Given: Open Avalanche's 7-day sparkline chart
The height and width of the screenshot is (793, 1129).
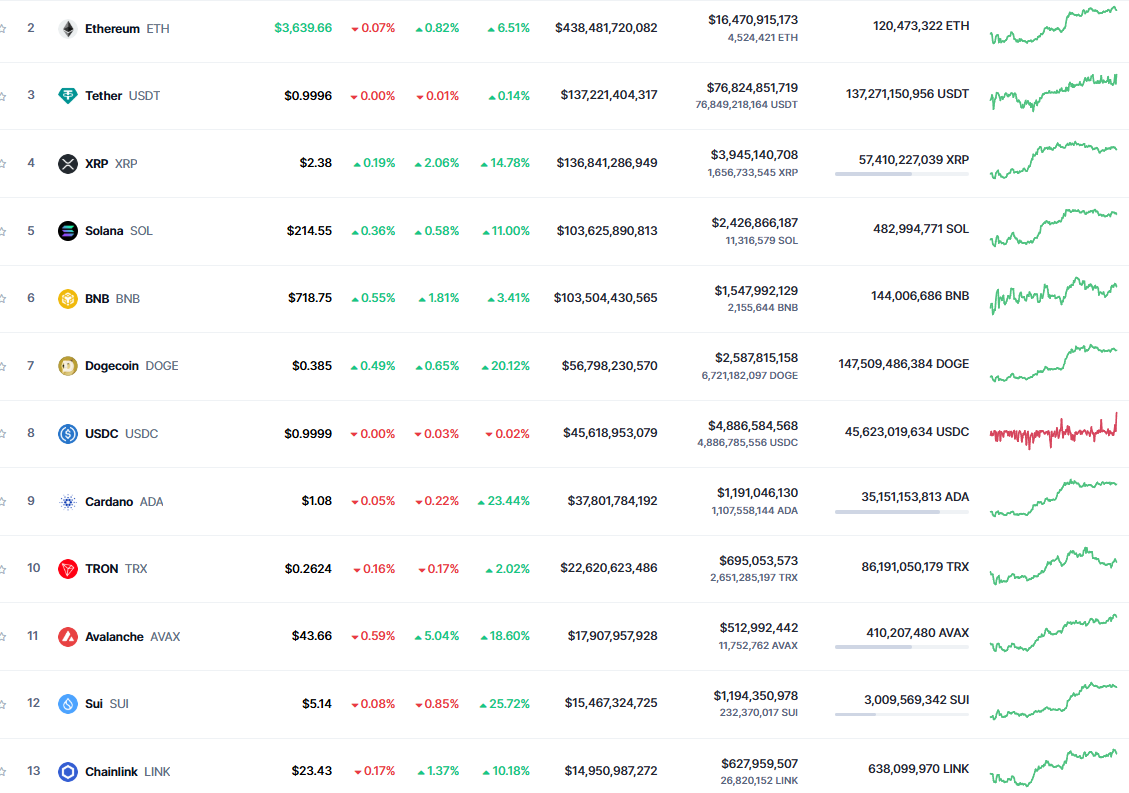Looking at the screenshot, I should [x=1053, y=633].
